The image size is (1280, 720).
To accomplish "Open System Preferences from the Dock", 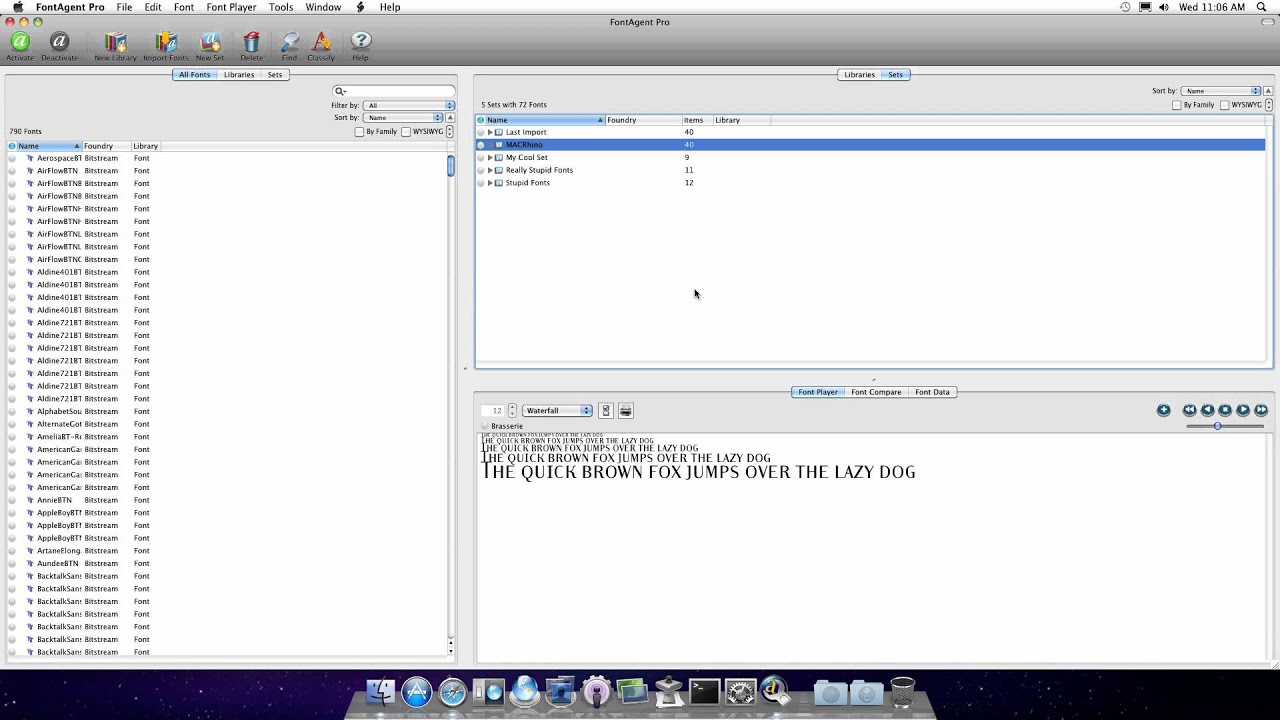I will point(740,691).
